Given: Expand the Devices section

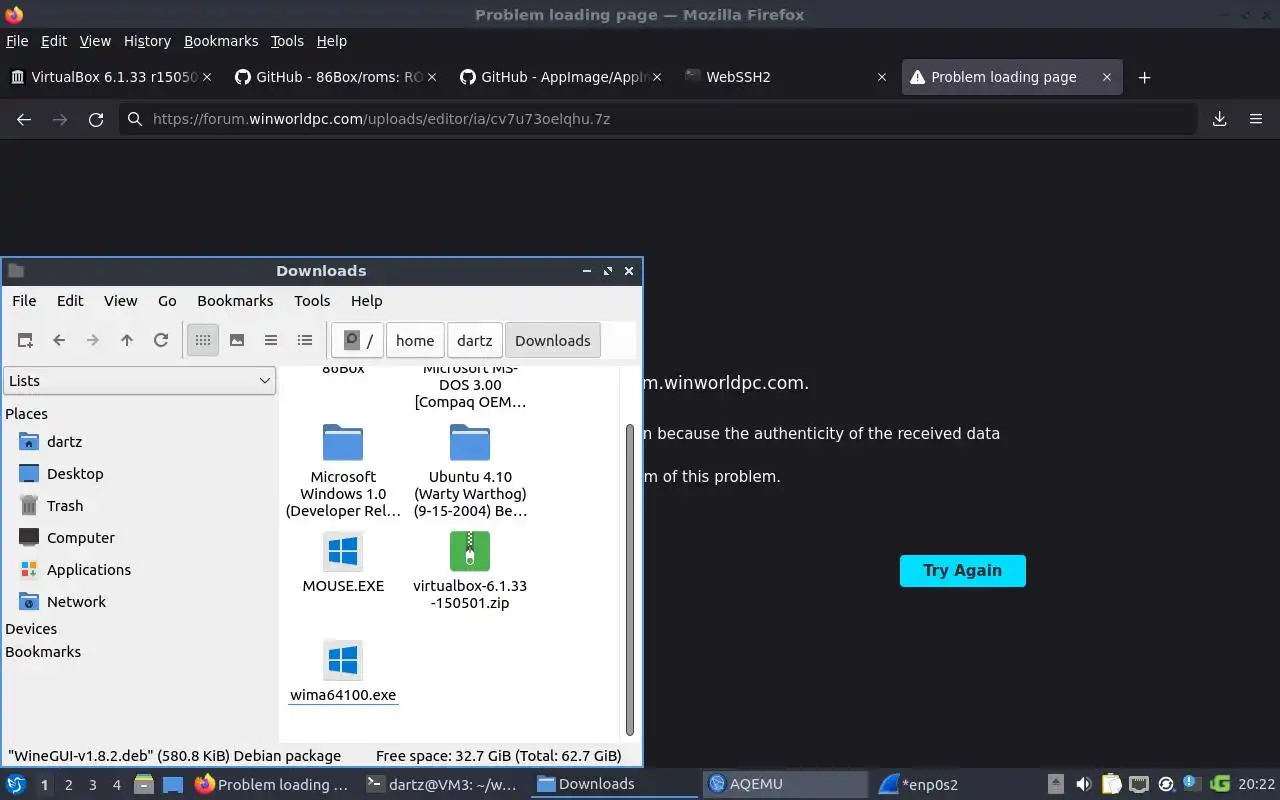Looking at the screenshot, I should 31,628.
